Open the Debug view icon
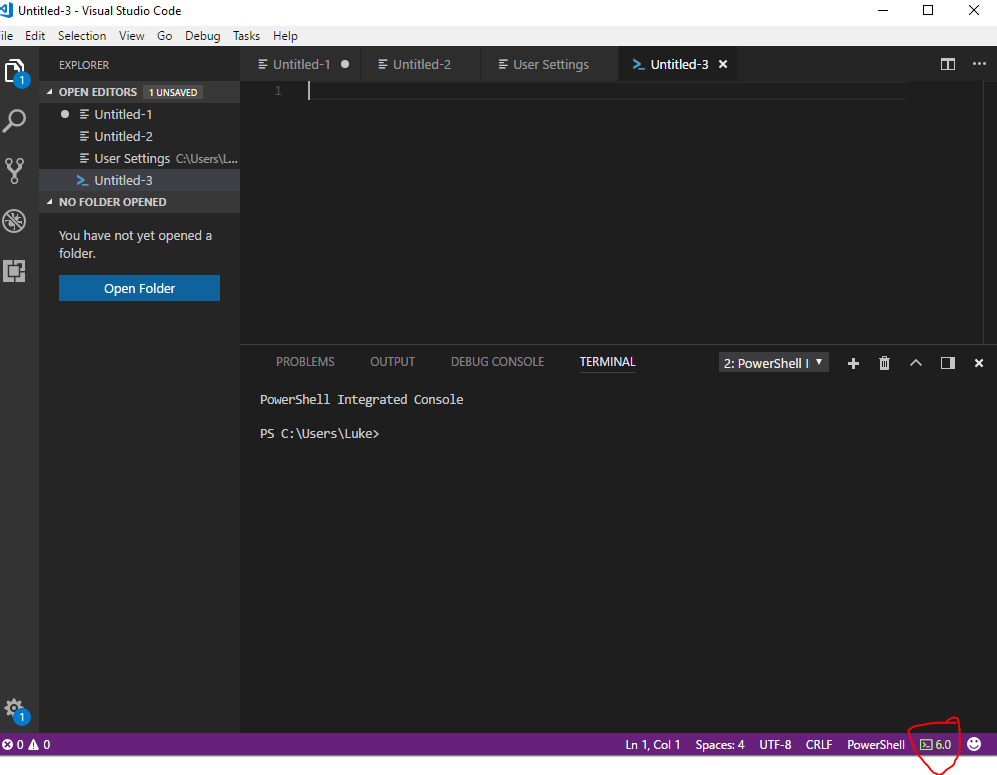Screen dimensions: 997x775 15,221
